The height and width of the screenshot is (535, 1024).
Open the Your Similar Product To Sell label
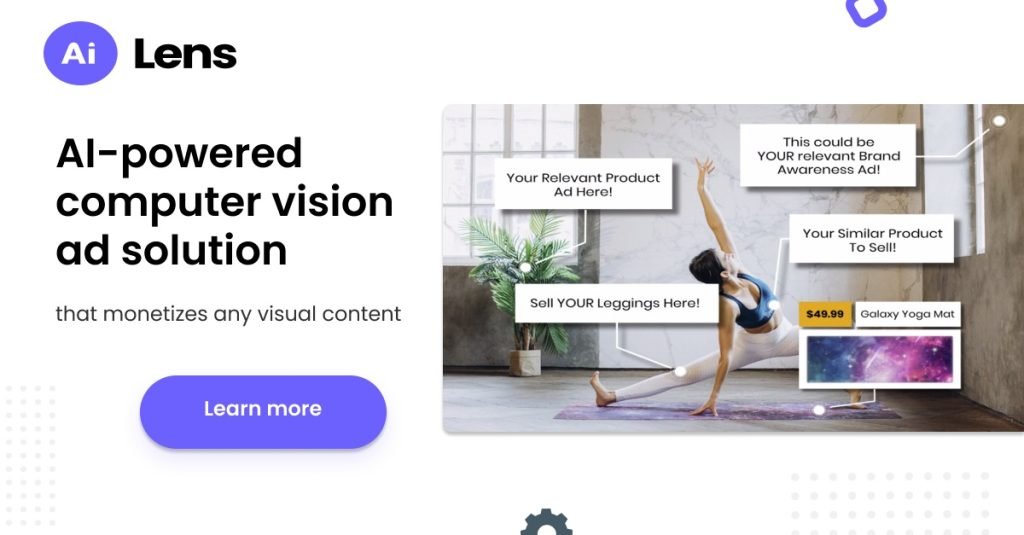[872, 240]
